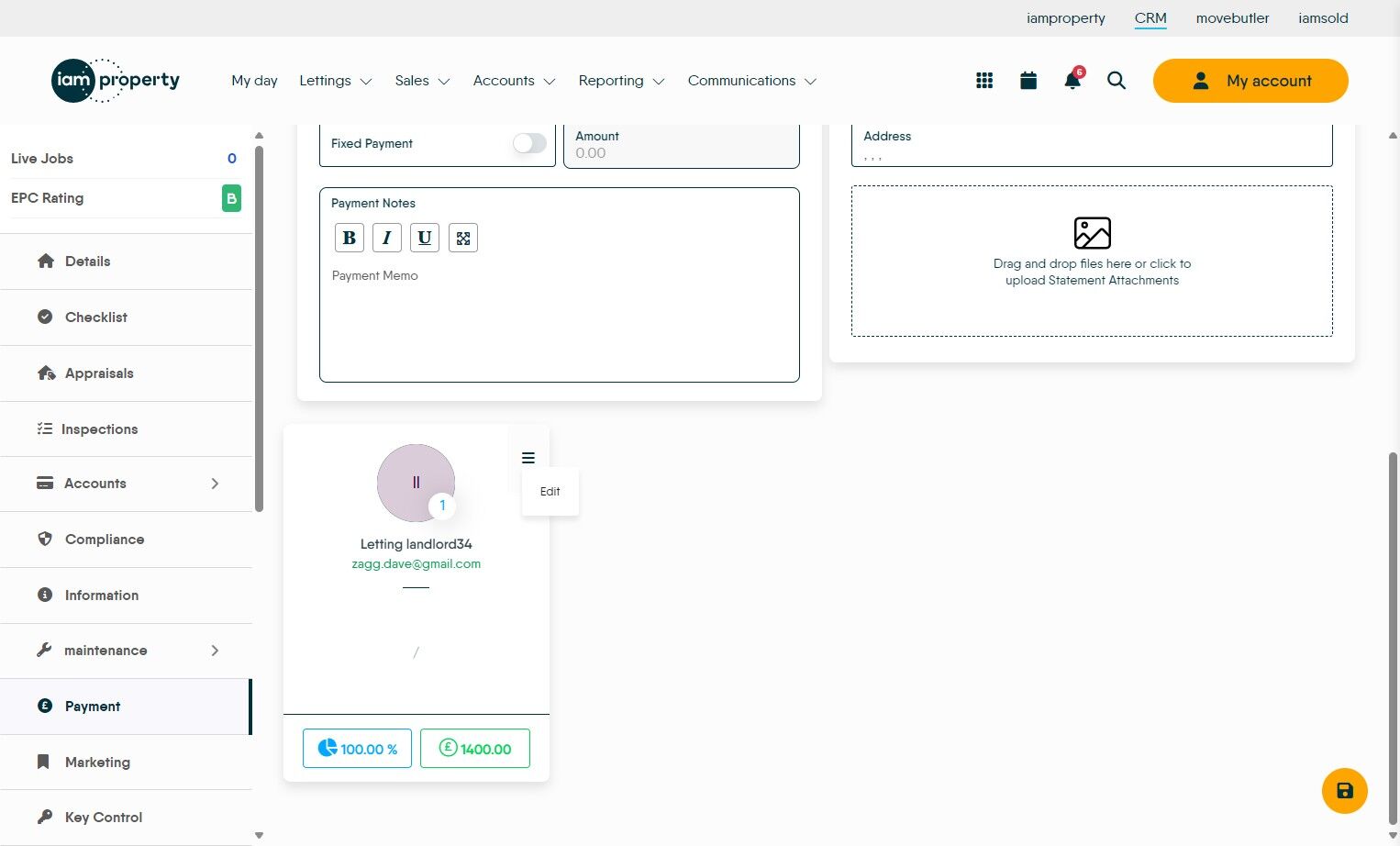Choose Edit from the landlord card menu
The image size is (1400, 846).
coord(550,492)
